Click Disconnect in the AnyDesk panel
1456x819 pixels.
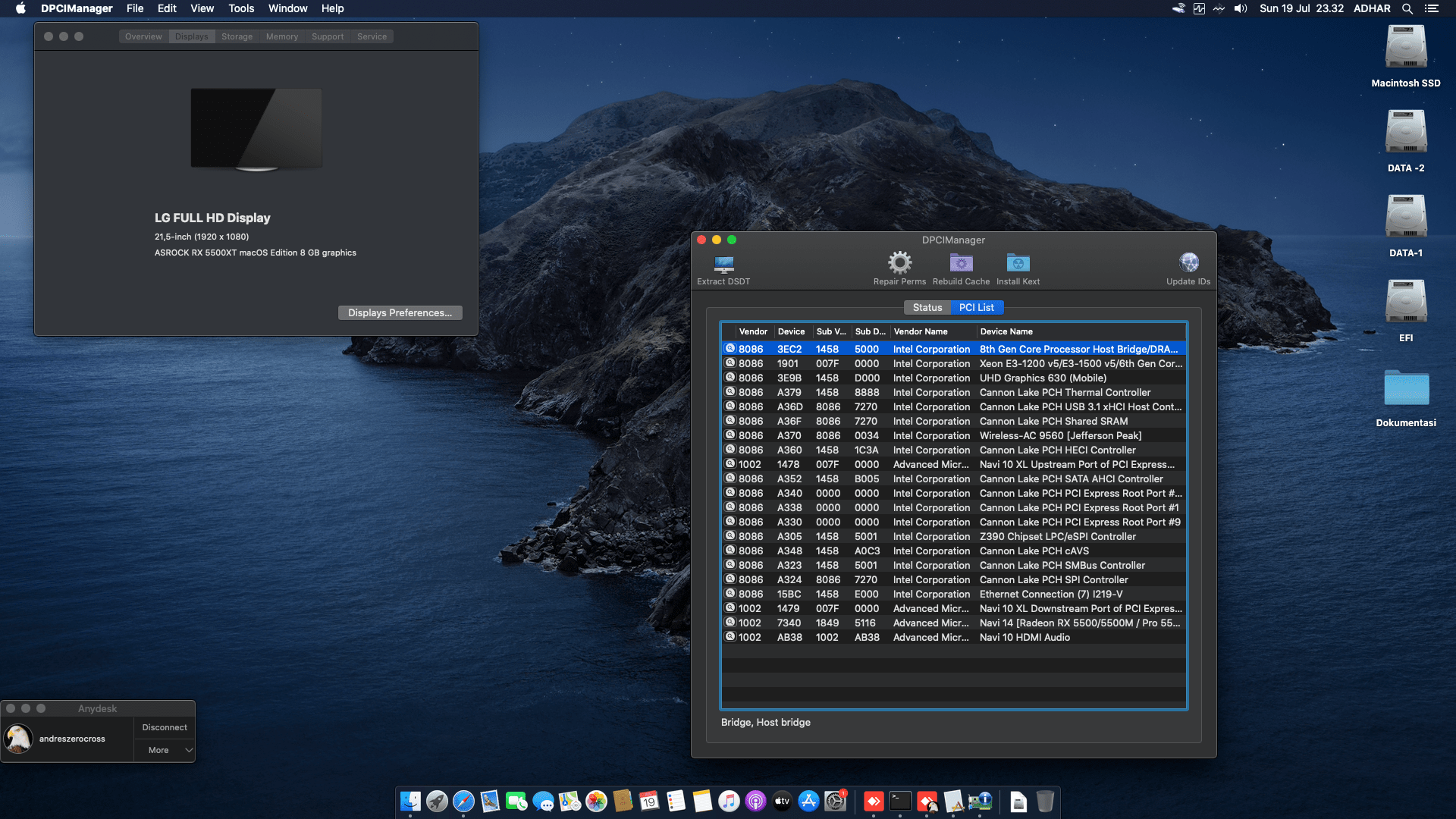(165, 727)
